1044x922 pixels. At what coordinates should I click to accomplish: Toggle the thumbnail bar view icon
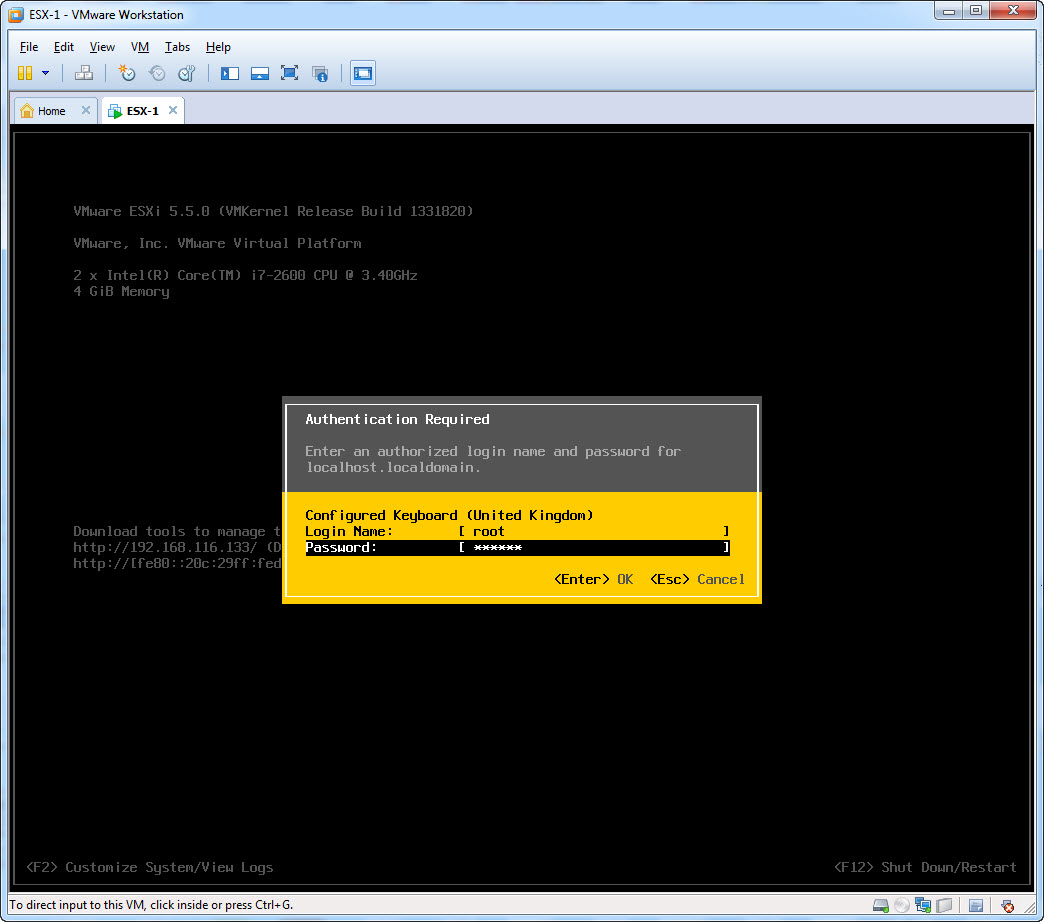[260, 73]
